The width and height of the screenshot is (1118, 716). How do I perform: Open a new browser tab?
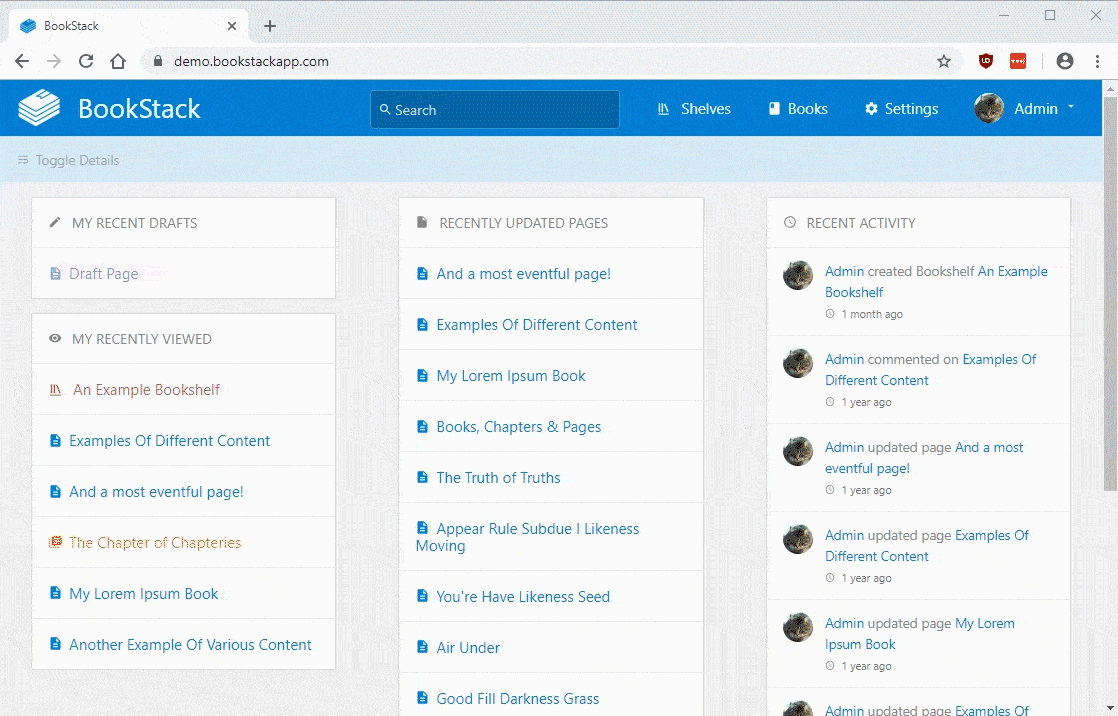[x=270, y=26]
